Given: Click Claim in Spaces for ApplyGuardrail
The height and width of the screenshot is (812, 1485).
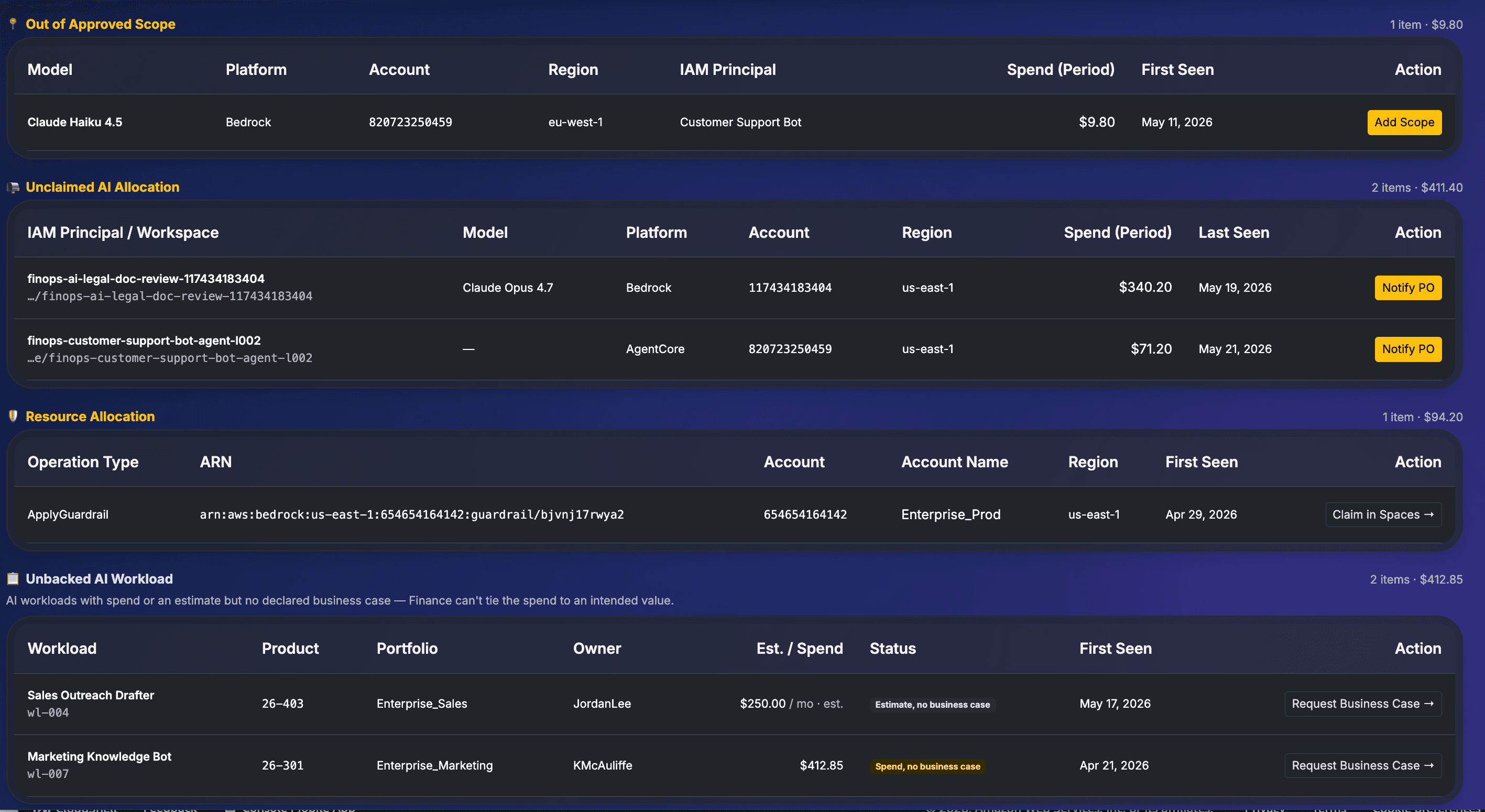Looking at the screenshot, I should [1383, 514].
